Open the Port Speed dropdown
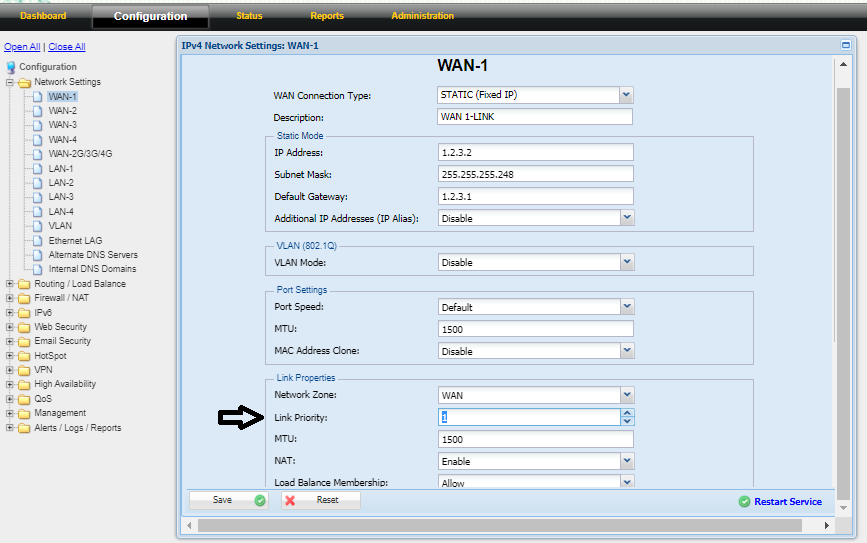Screen dimensions: 867x543 [626, 307]
